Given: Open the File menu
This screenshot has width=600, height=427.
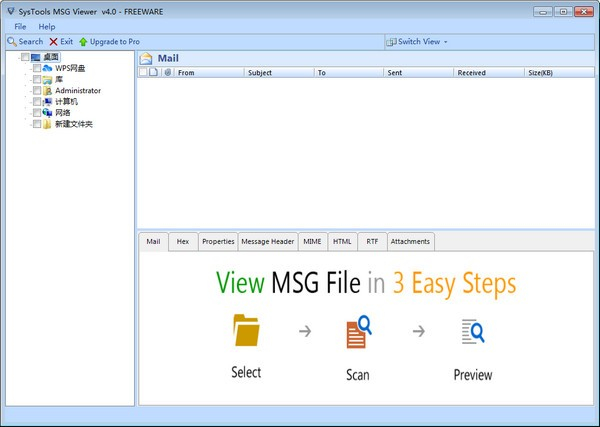Looking at the screenshot, I should point(20,26).
